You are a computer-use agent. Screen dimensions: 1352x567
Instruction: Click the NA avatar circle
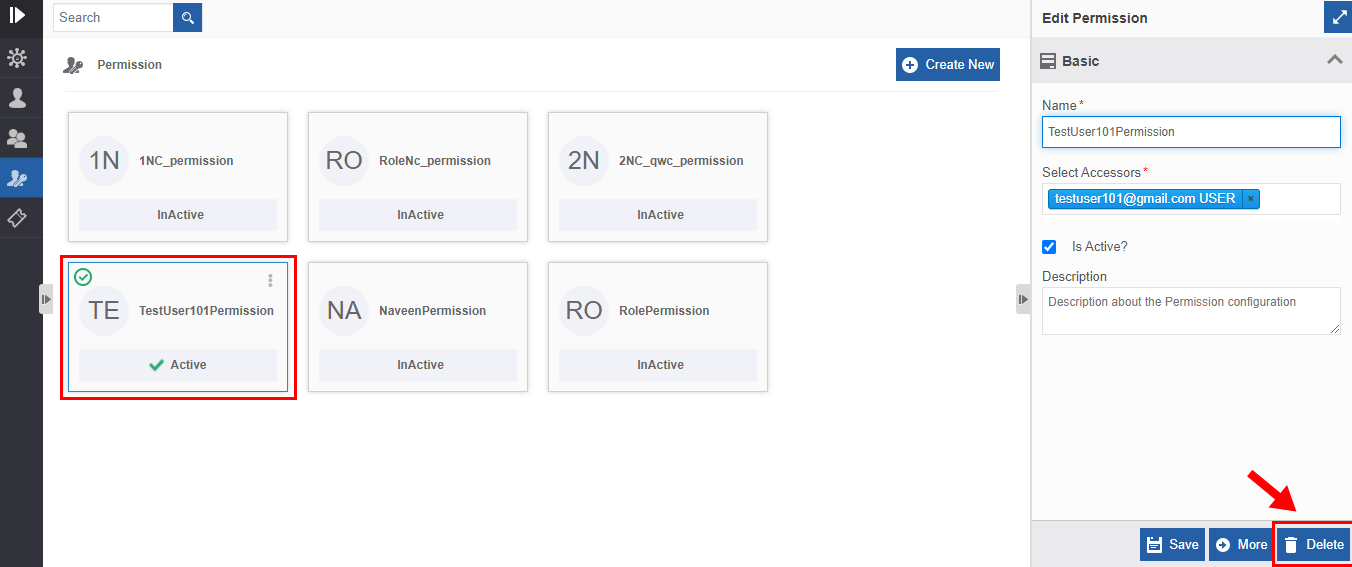coord(344,311)
